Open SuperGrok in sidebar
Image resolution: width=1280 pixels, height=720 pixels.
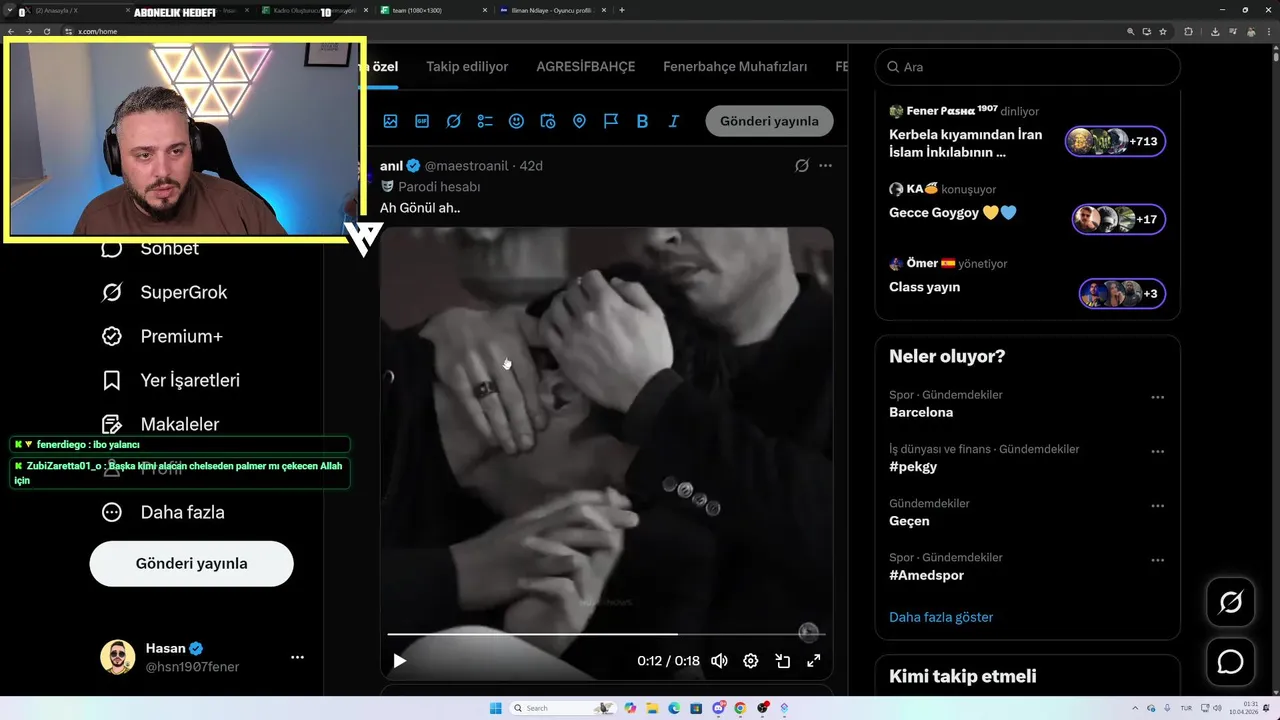pos(165,292)
